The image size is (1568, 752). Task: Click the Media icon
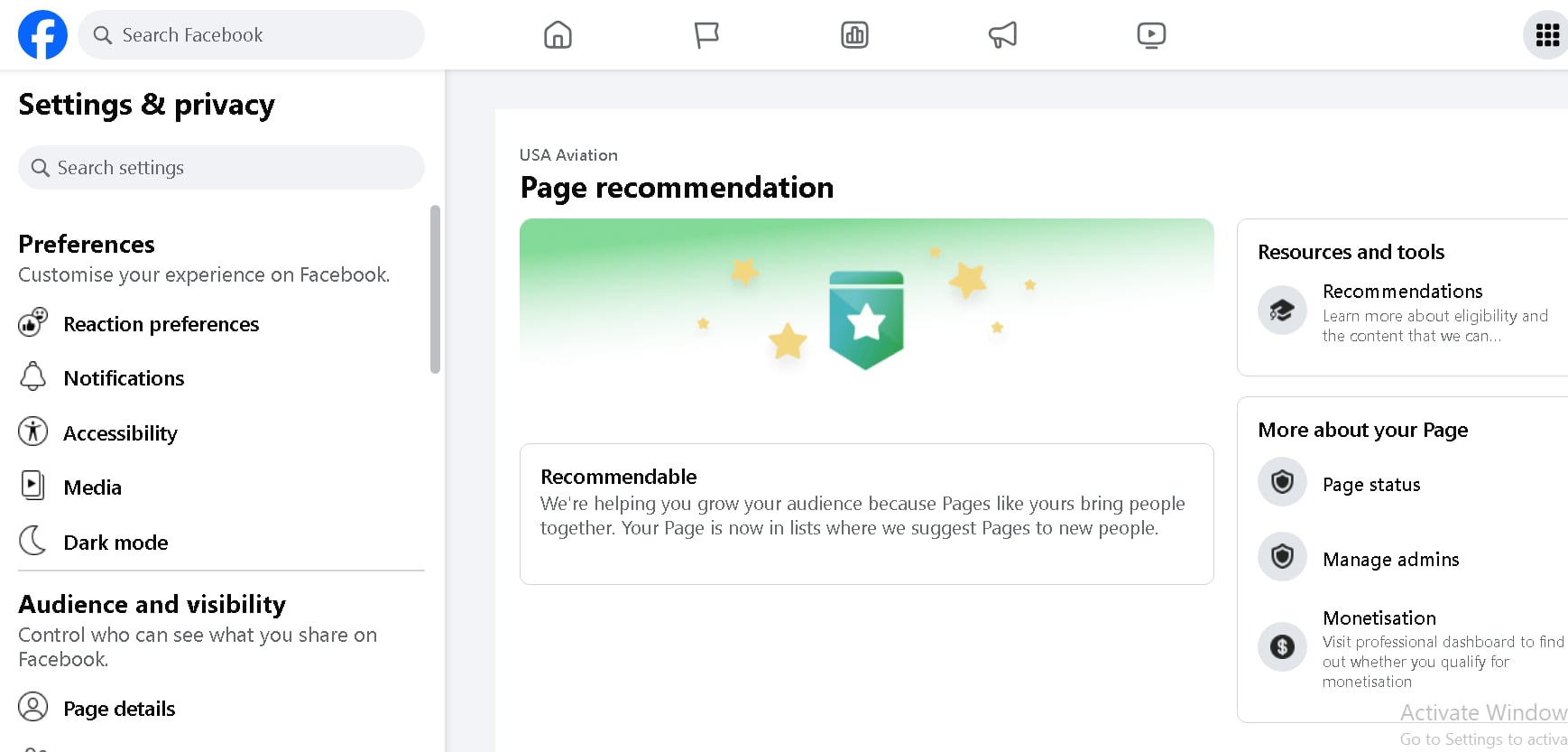(x=32, y=486)
